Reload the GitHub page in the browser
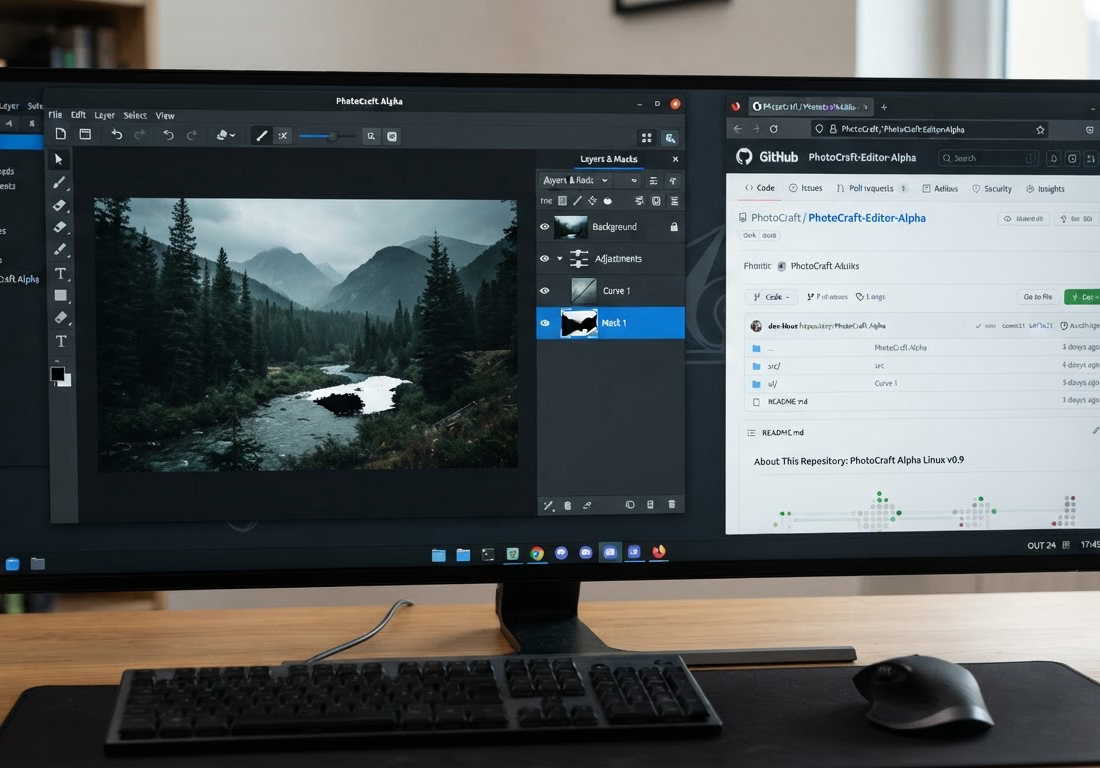This screenshot has height=768, width=1100. coord(774,129)
